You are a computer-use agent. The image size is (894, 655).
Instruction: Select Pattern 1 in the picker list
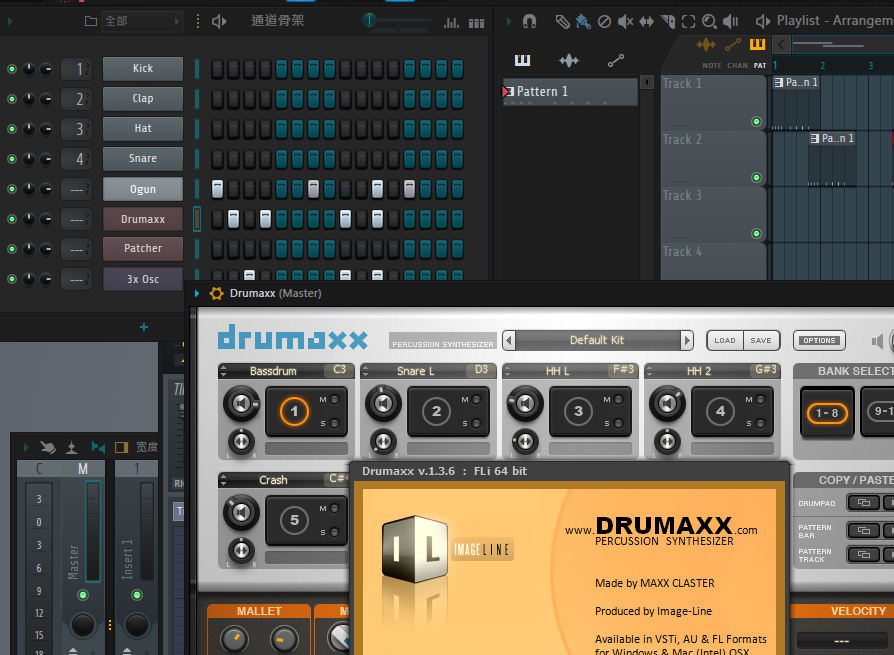(x=569, y=92)
